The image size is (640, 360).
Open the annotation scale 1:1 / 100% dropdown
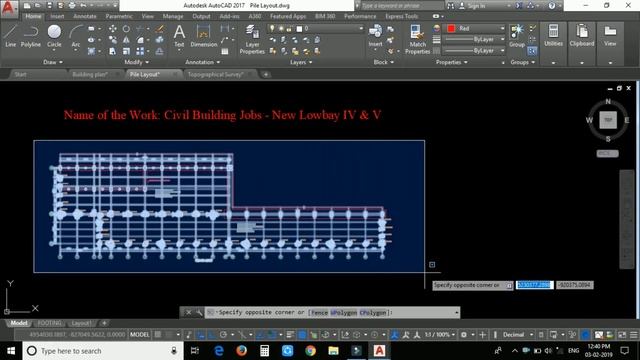pos(440,335)
